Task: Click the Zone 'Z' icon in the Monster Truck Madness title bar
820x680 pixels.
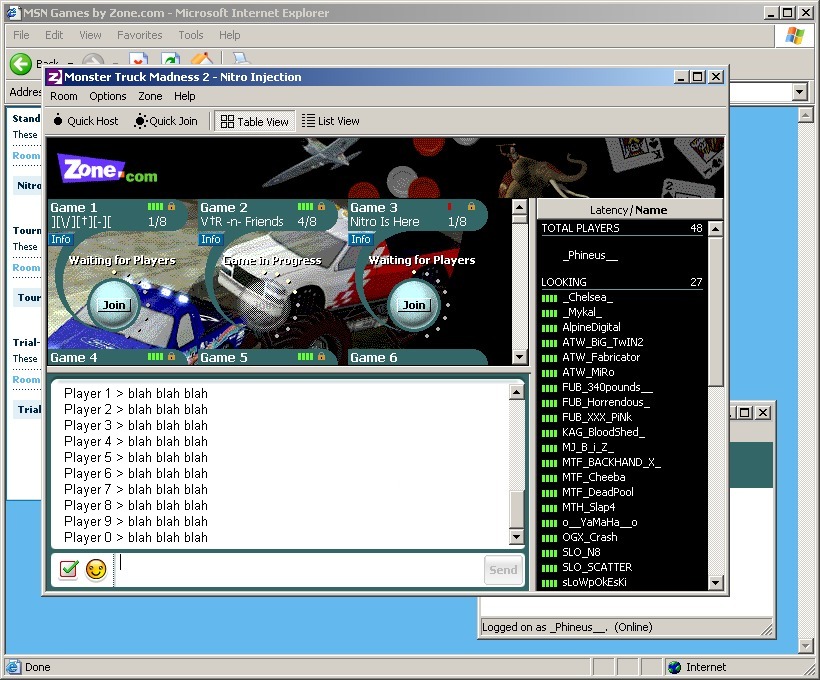Action: point(55,77)
